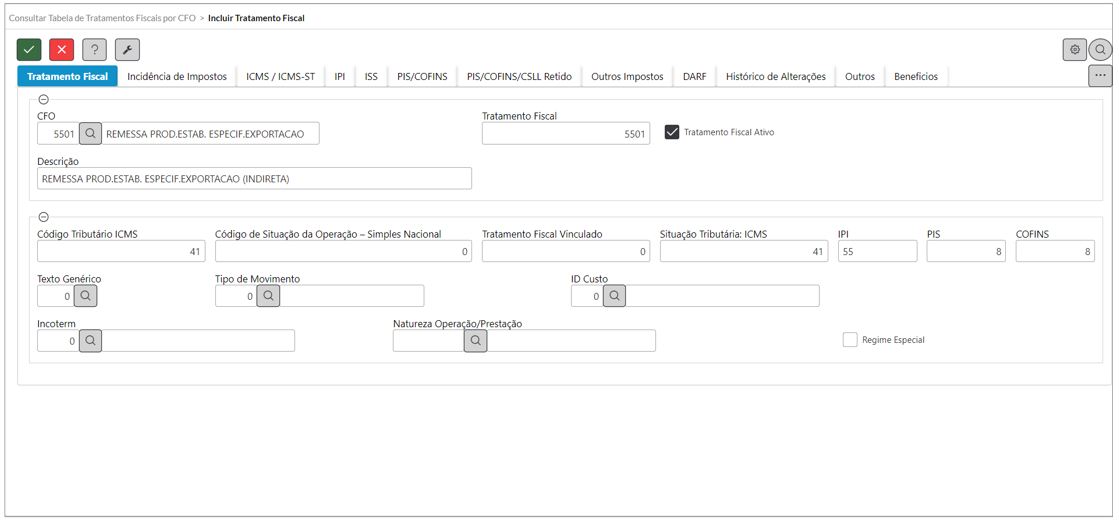Open the more tabs ellipsis button

1100,75
